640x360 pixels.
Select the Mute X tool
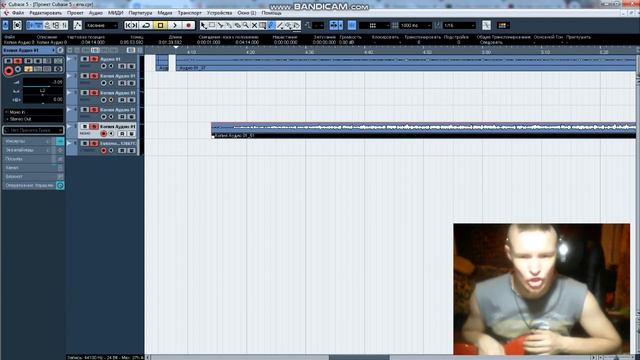coord(254,25)
